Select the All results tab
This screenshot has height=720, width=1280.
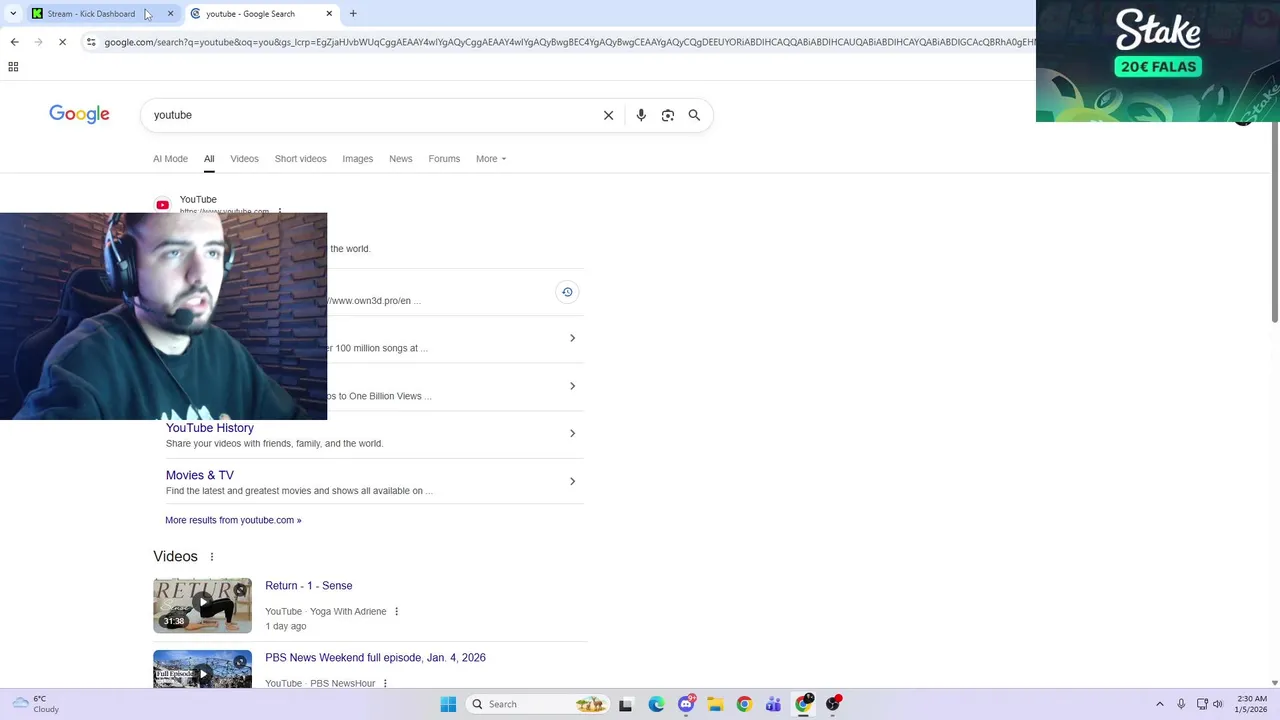(209, 159)
